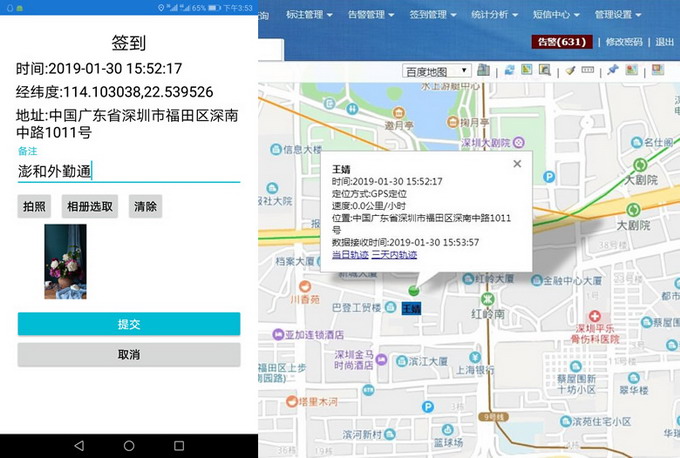Expand the 统计分析 dropdown menu
Viewport: 680px width, 458px height.
pyautogui.click(x=495, y=15)
